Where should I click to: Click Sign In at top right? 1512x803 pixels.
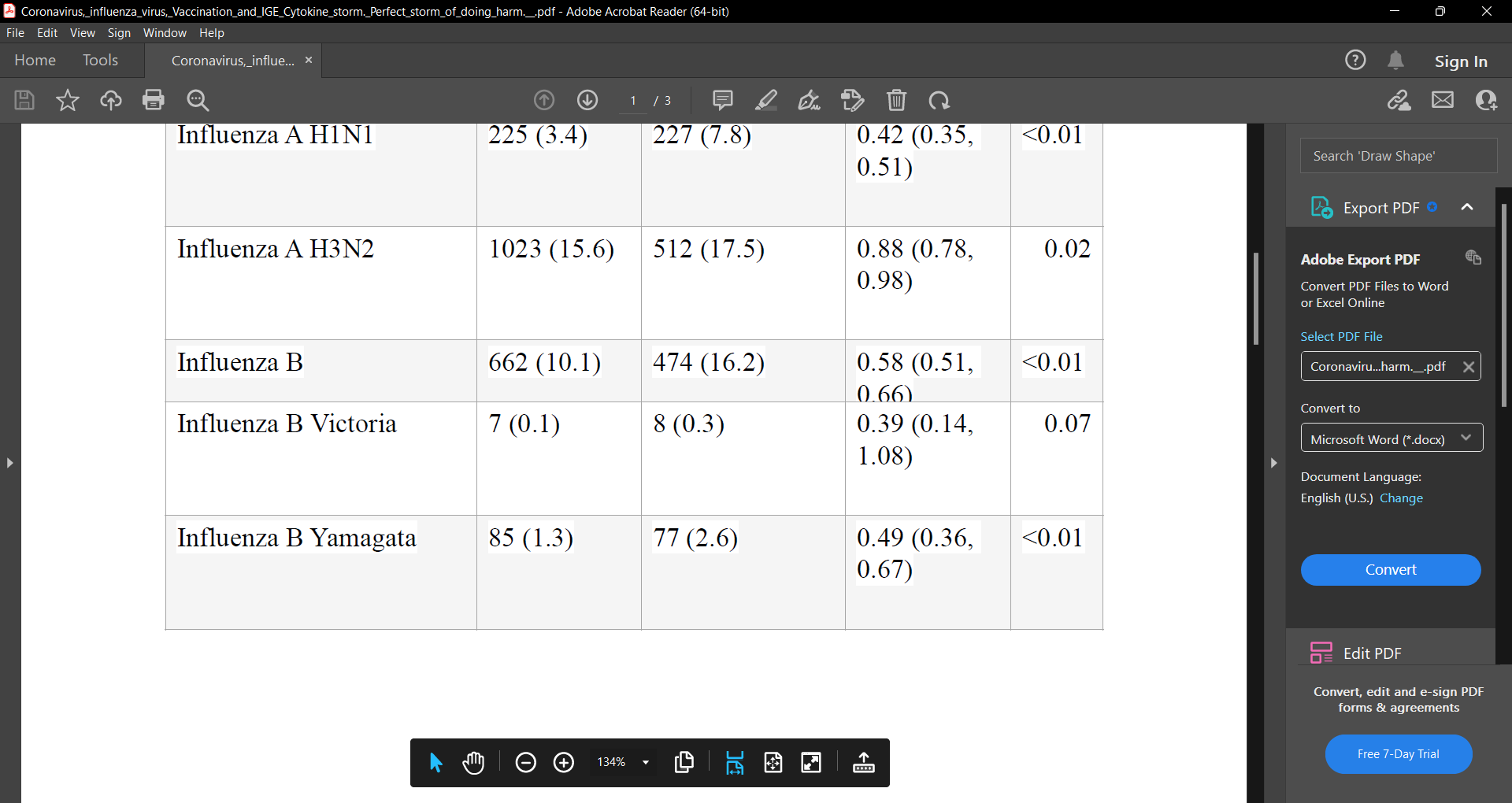(x=1461, y=61)
